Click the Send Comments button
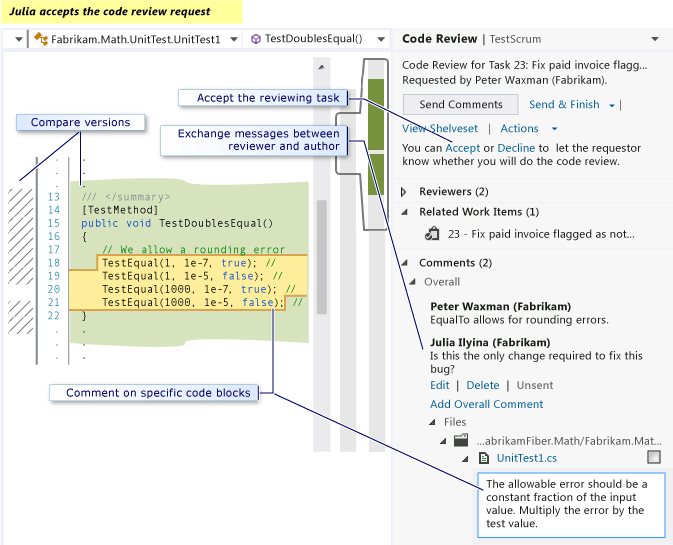The image size is (673, 545). 460,104
